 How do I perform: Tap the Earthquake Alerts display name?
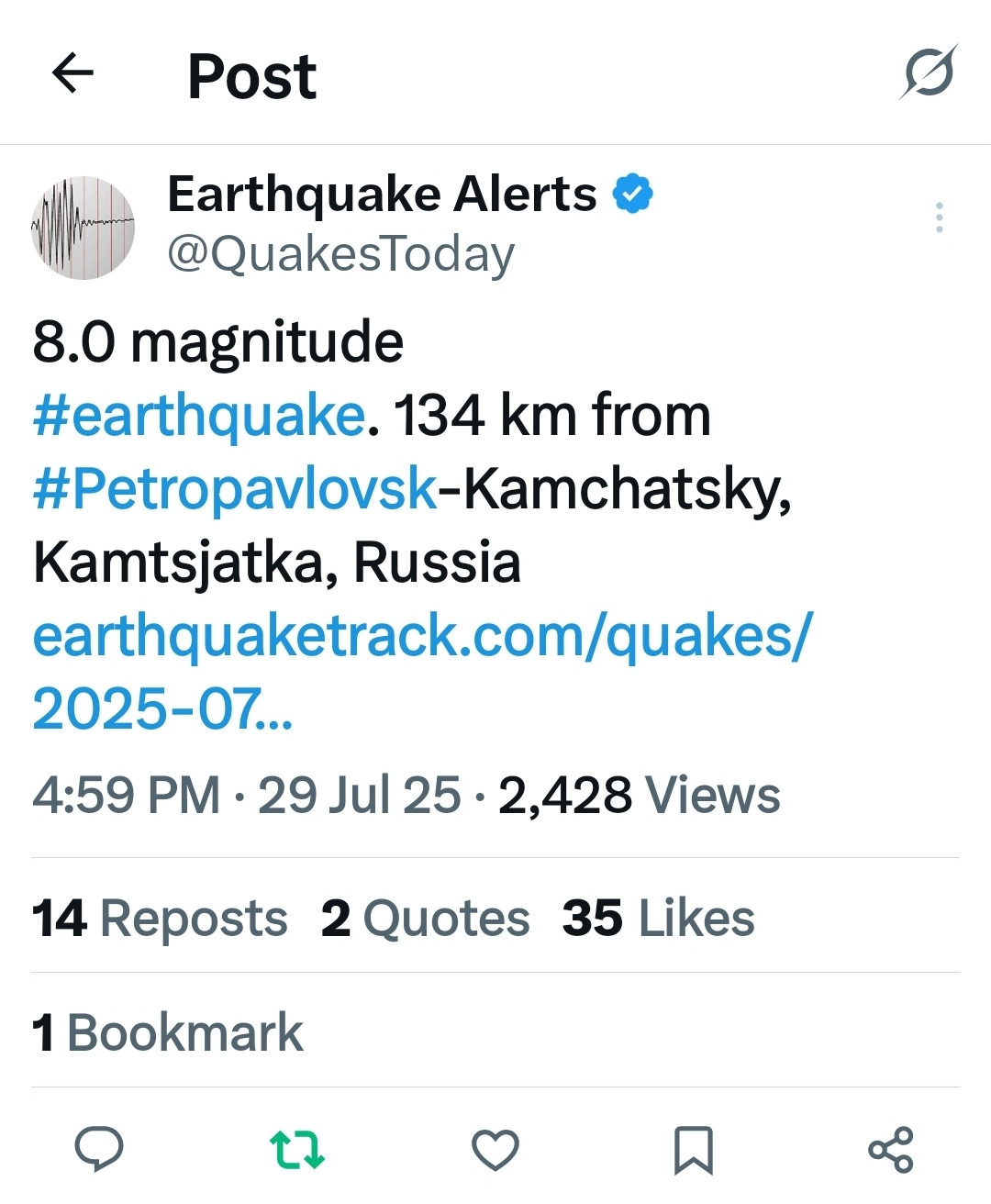382,195
